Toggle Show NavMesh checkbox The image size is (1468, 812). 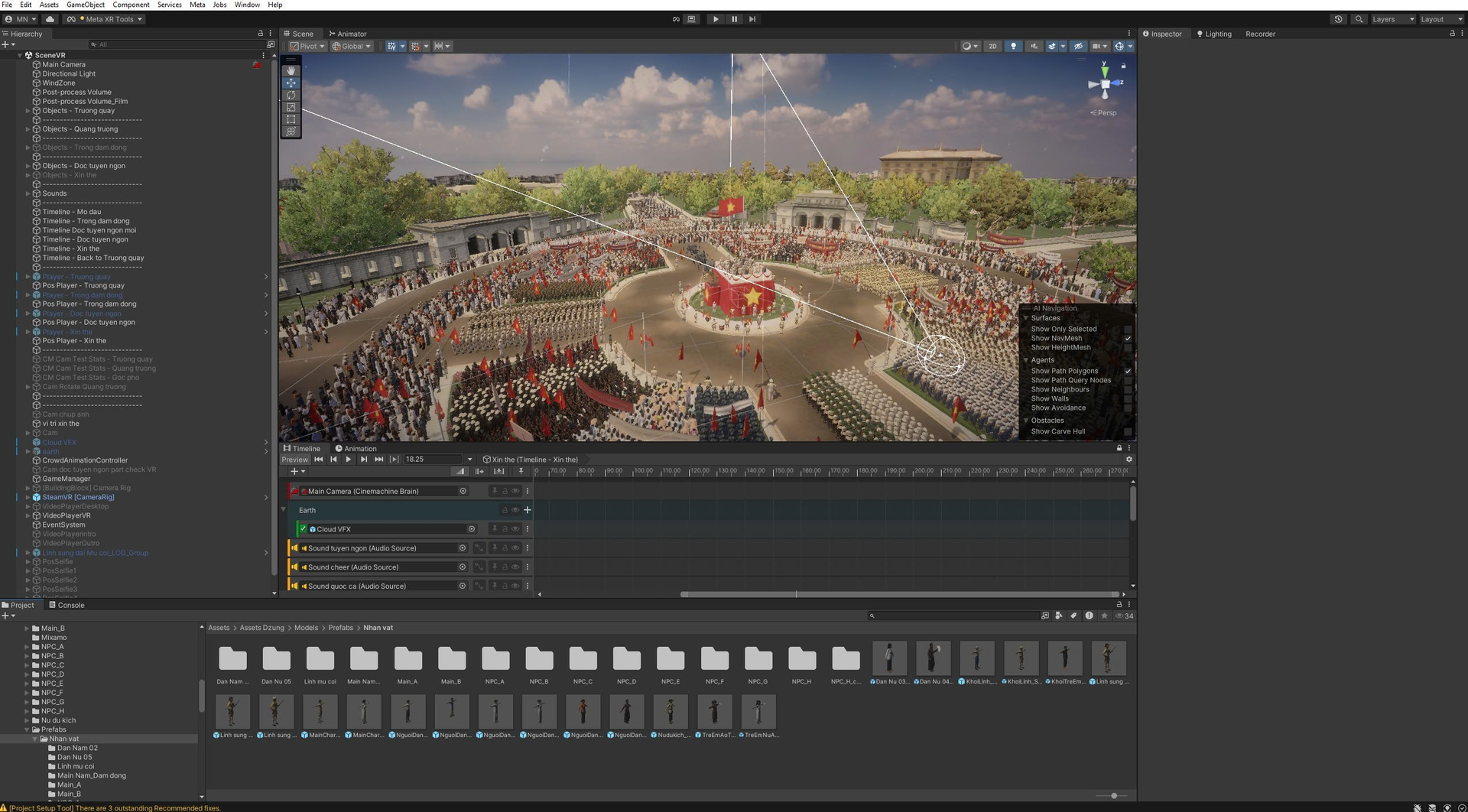coord(1128,339)
